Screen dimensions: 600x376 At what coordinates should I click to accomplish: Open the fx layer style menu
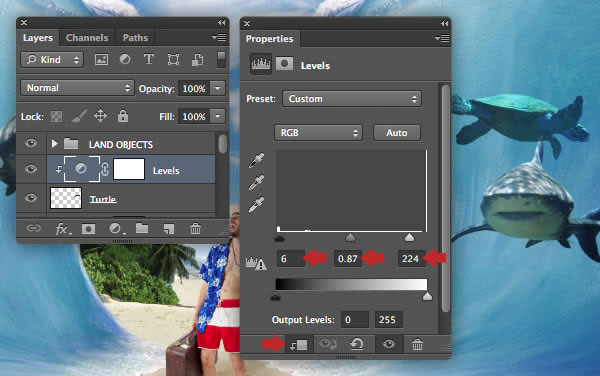tap(62, 229)
